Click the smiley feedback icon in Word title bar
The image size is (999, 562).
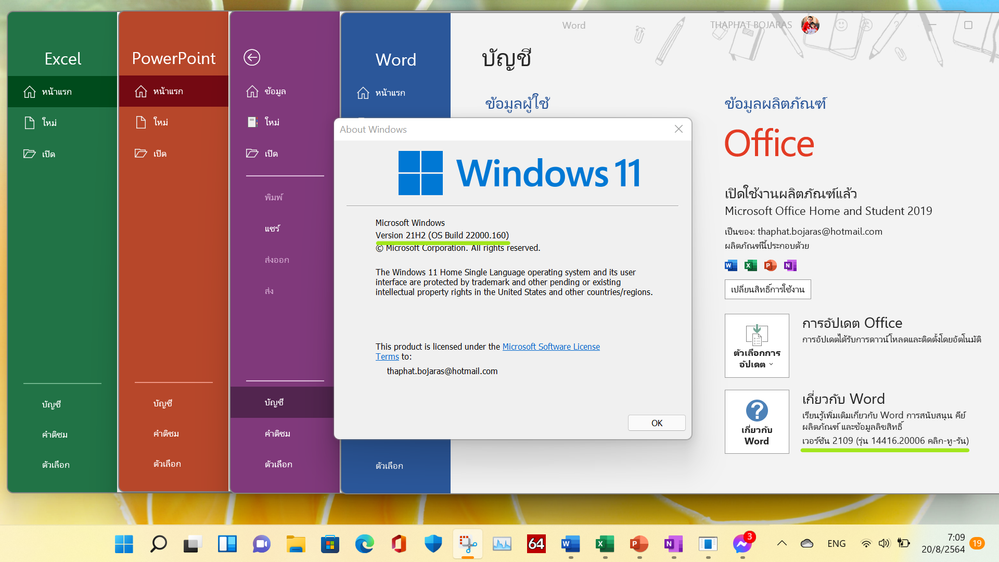pos(842,25)
